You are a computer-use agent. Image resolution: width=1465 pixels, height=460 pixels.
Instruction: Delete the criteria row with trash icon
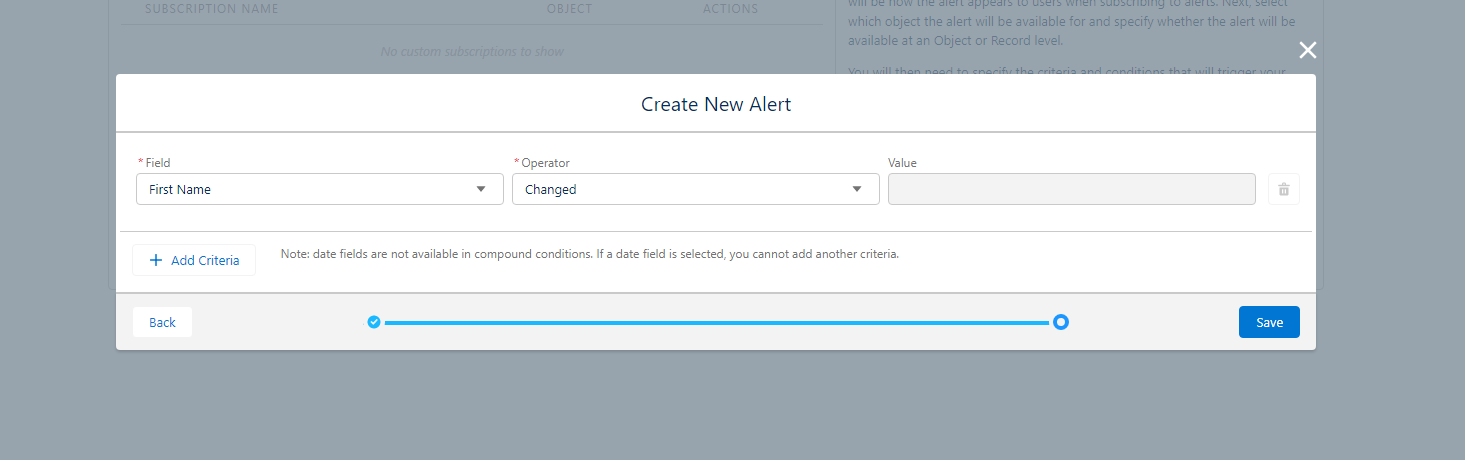(1284, 189)
